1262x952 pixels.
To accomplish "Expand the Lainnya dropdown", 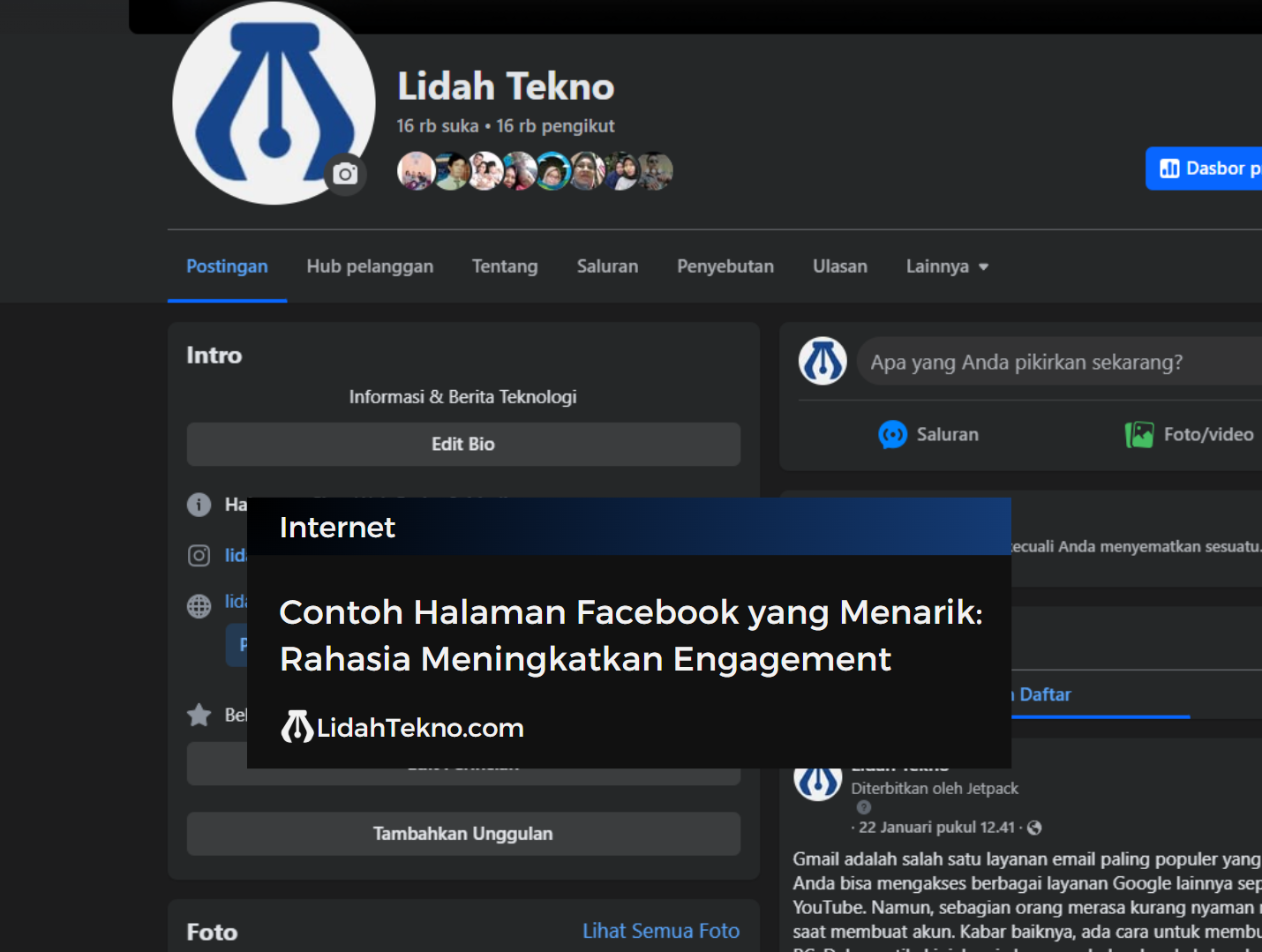I will 947,266.
